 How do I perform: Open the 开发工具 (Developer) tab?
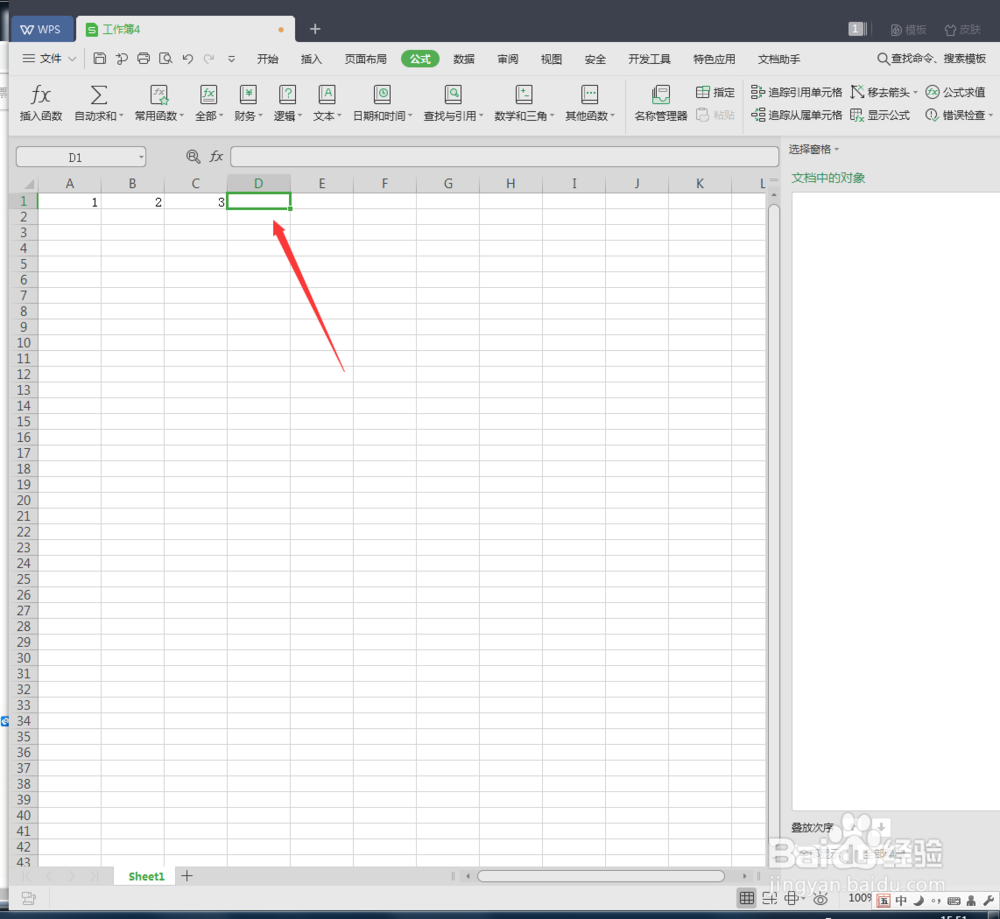649,59
